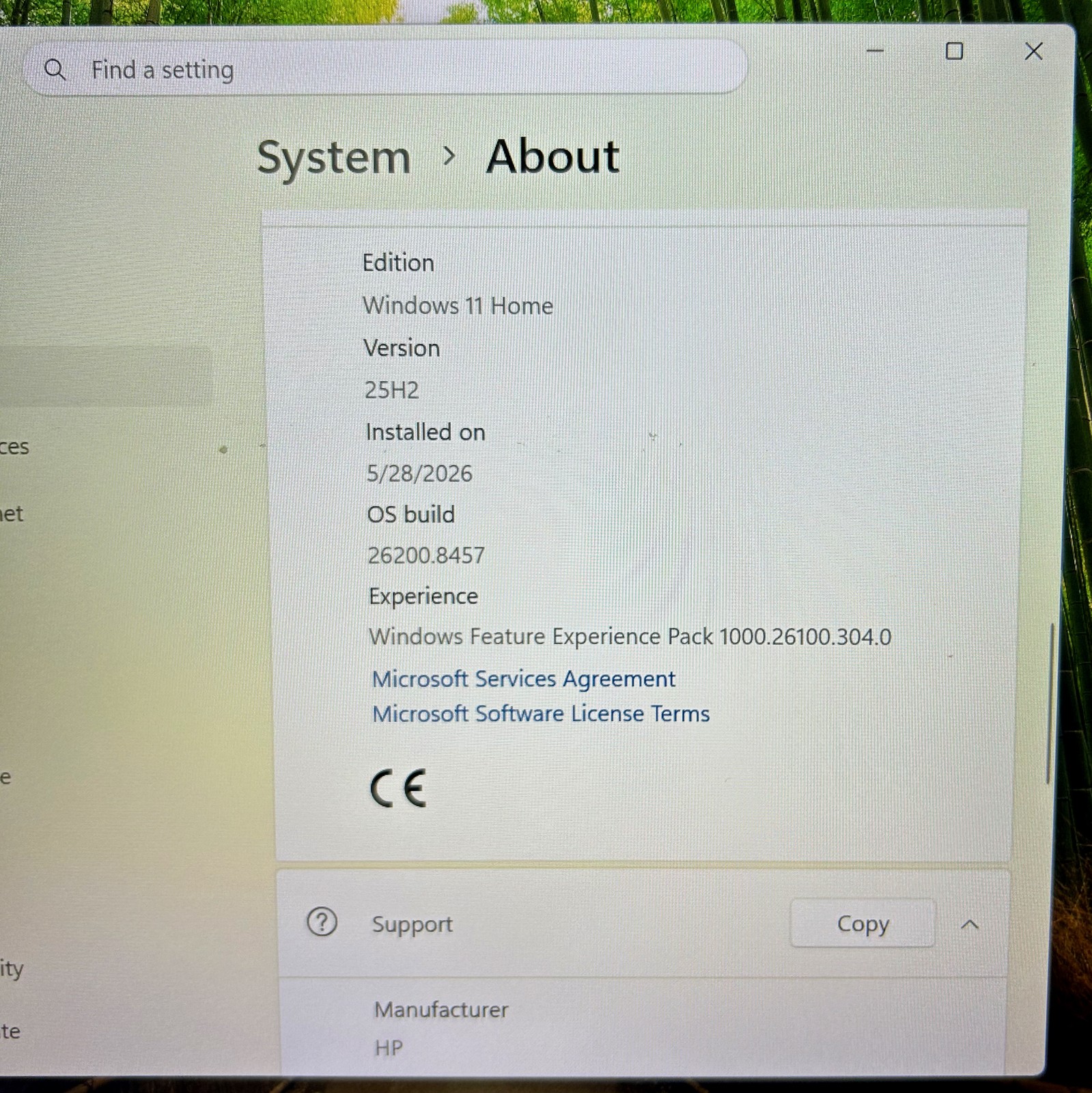Focus the Find a setting box
Image resolution: width=1092 pixels, height=1093 pixels.
386,68
